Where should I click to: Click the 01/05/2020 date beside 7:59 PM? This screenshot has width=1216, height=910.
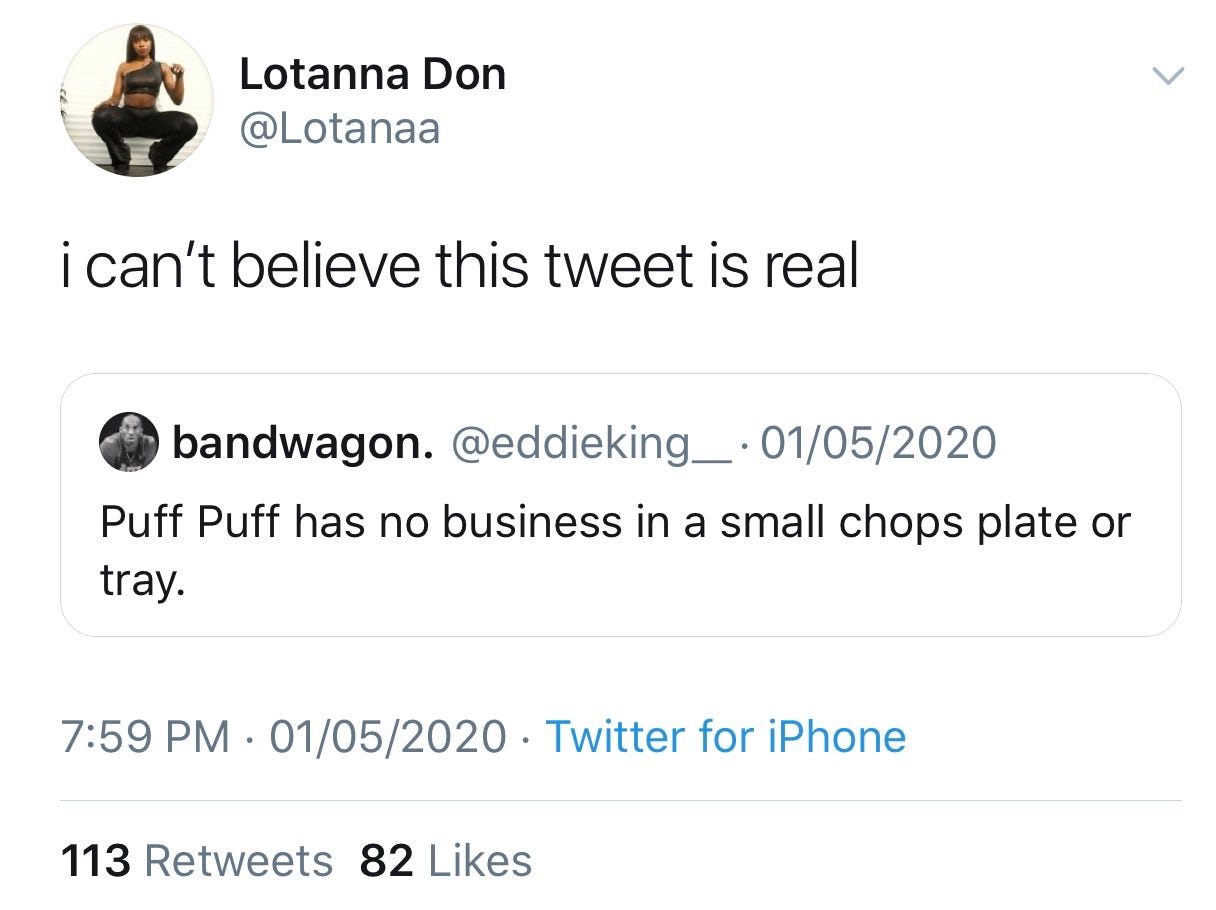point(388,737)
